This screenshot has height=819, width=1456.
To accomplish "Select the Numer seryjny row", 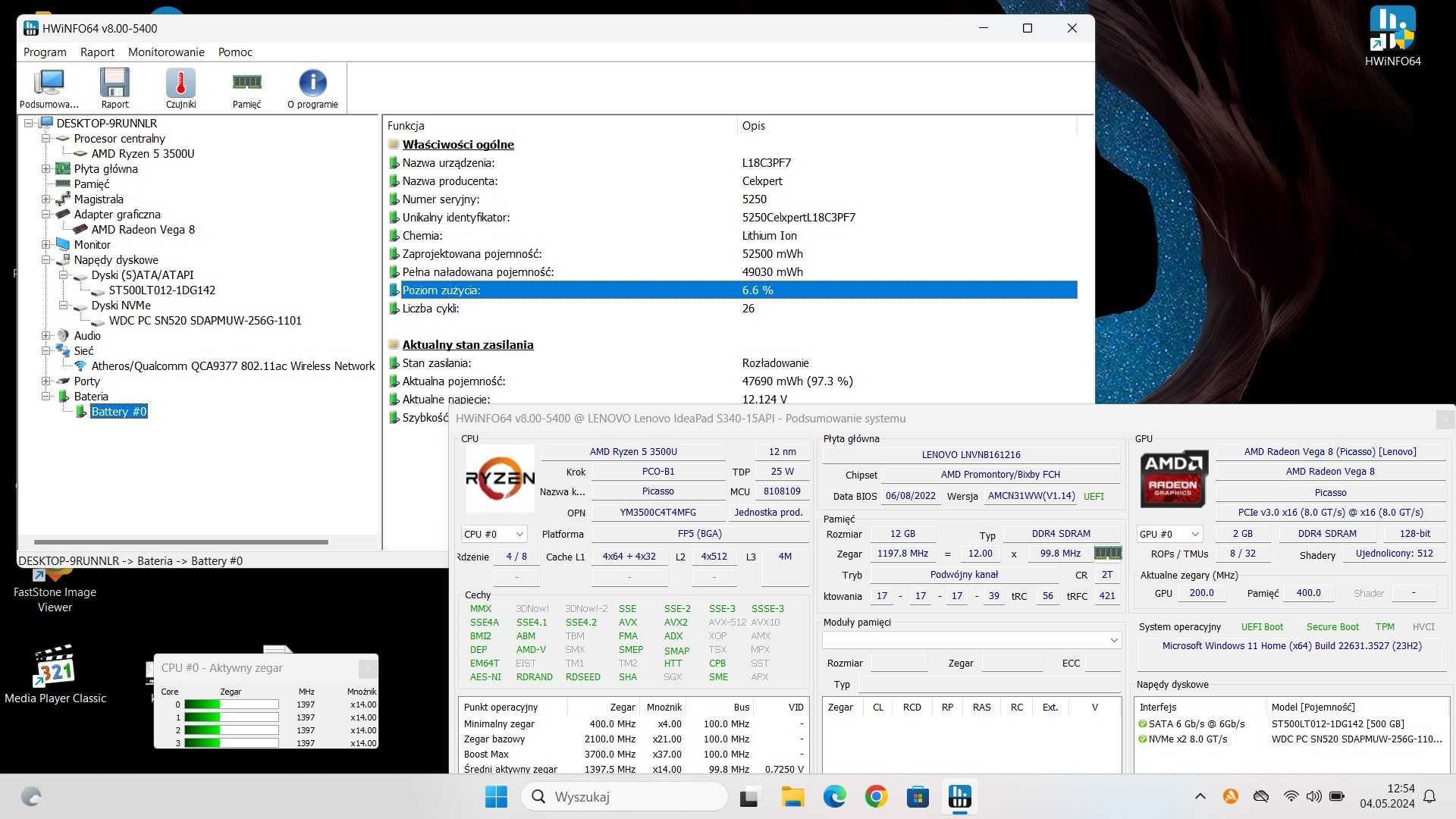I will coord(733,199).
